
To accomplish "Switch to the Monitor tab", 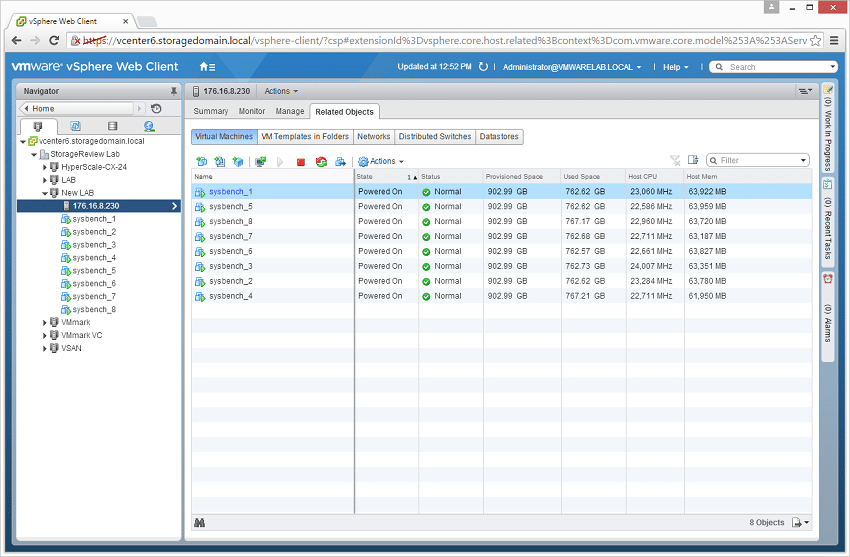I will coord(252,111).
